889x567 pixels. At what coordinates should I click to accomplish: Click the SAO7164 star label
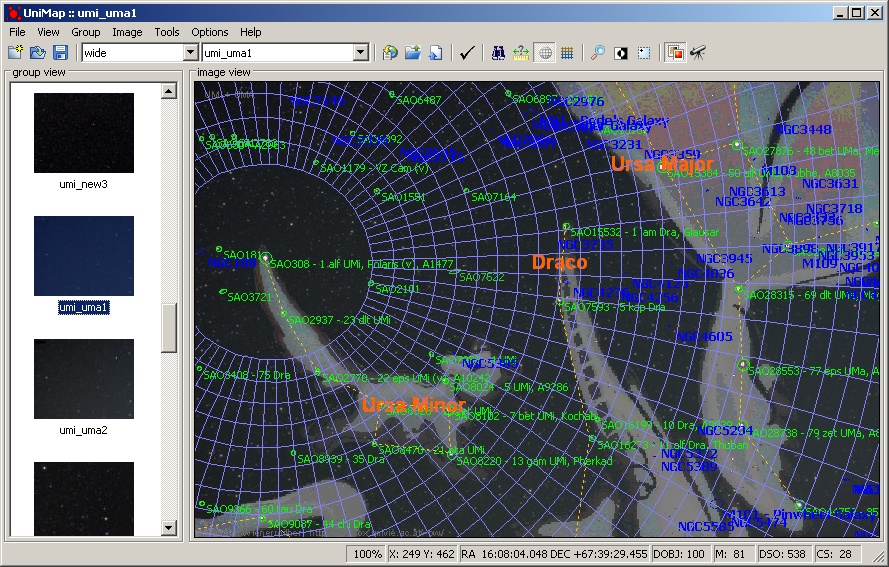click(494, 197)
